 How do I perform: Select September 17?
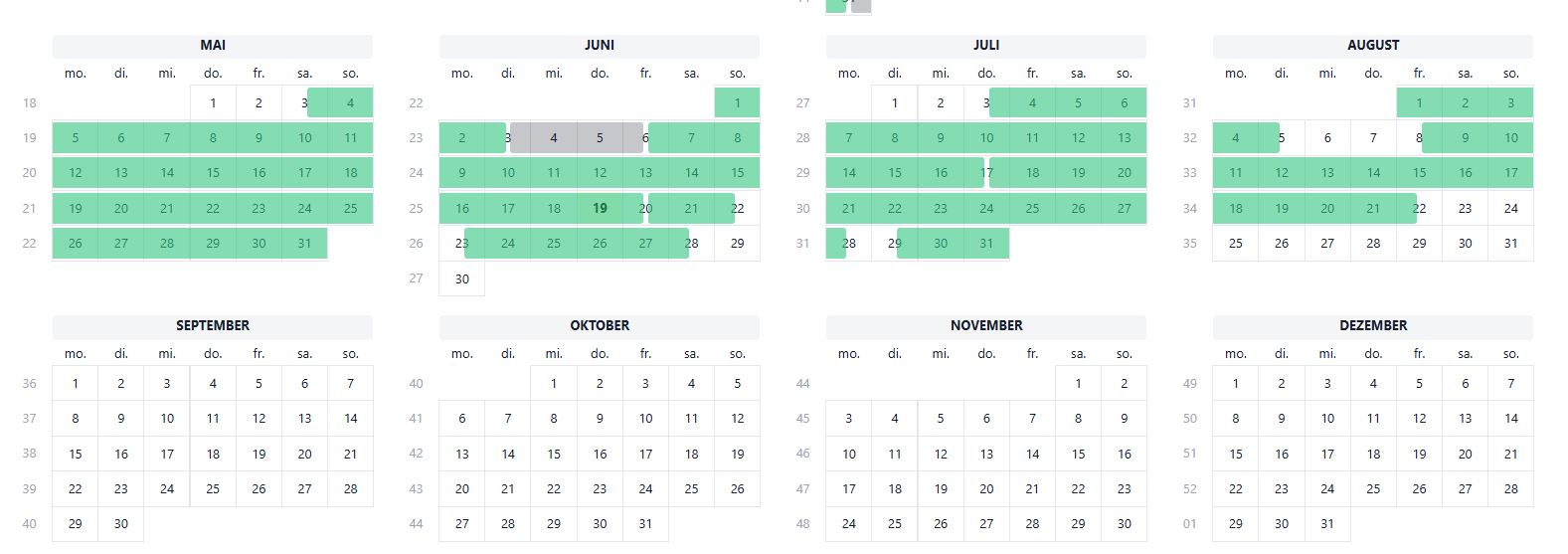pos(167,455)
